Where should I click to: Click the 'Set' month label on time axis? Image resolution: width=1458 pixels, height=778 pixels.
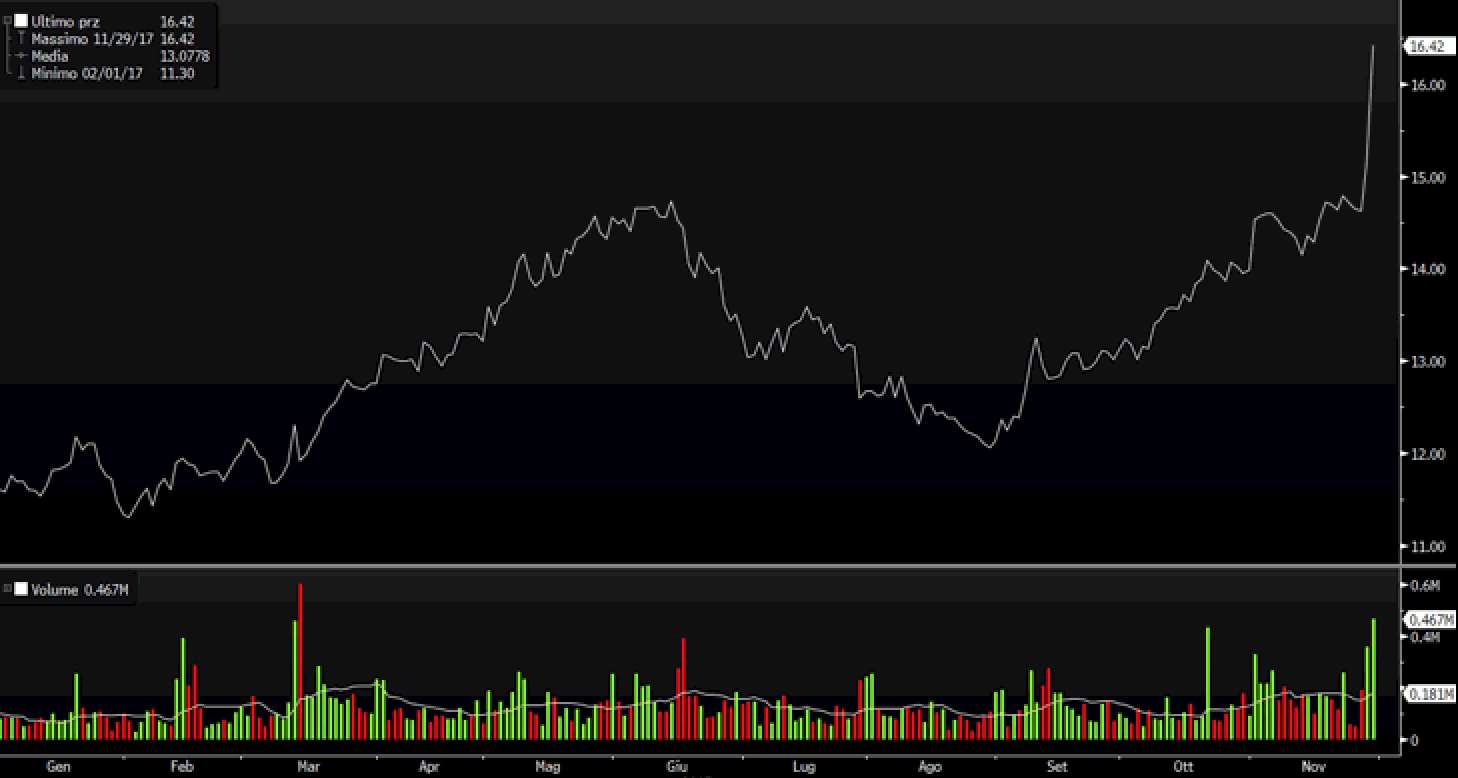1057,767
